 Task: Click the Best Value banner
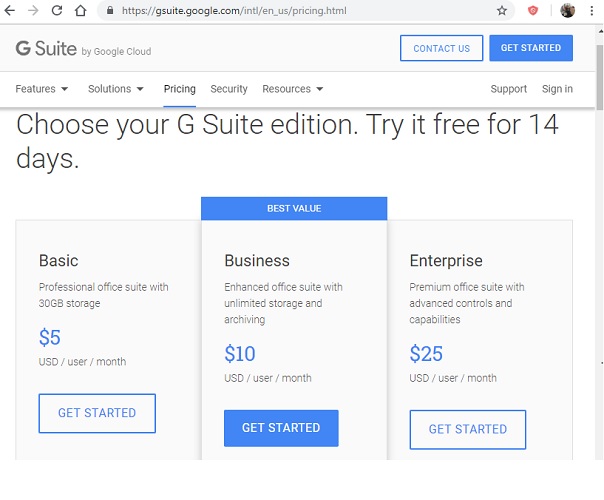click(294, 208)
